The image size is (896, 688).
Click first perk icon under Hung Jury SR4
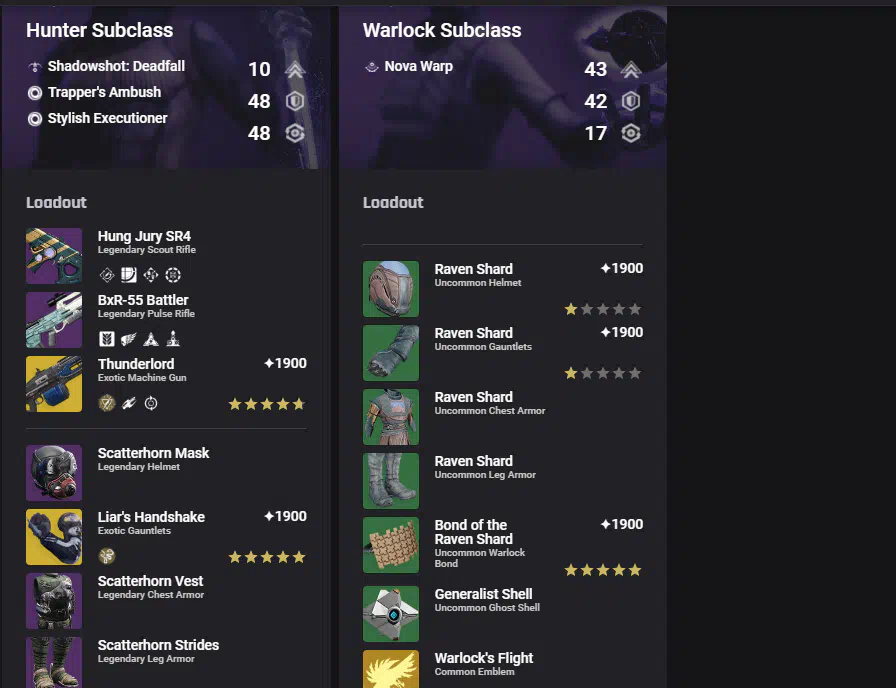click(107, 275)
